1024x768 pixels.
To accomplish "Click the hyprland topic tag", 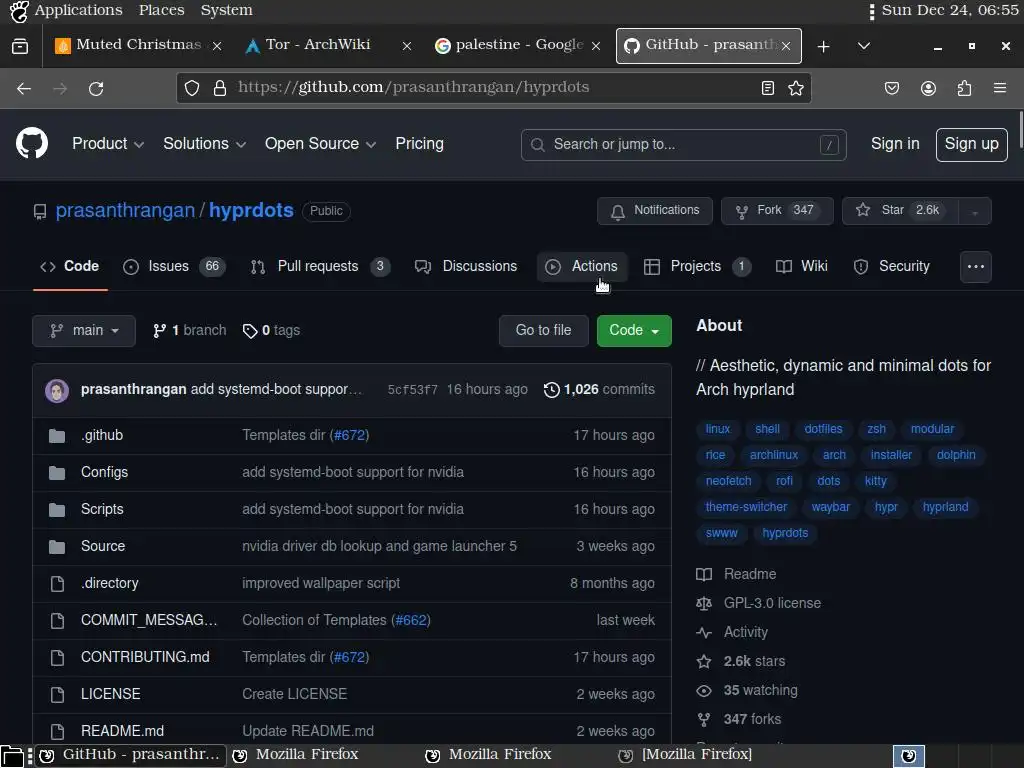I will (945, 507).
